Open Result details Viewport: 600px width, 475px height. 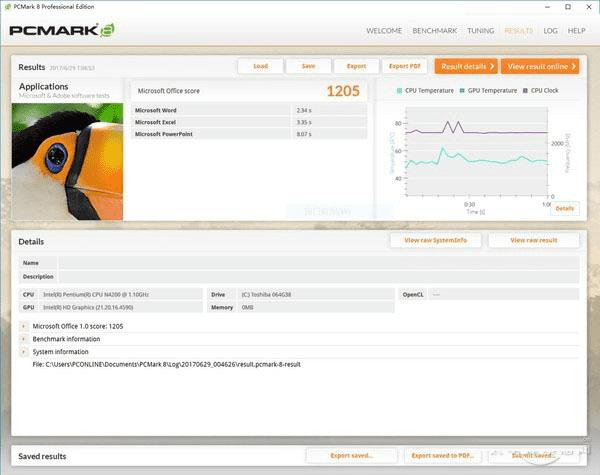466,67
